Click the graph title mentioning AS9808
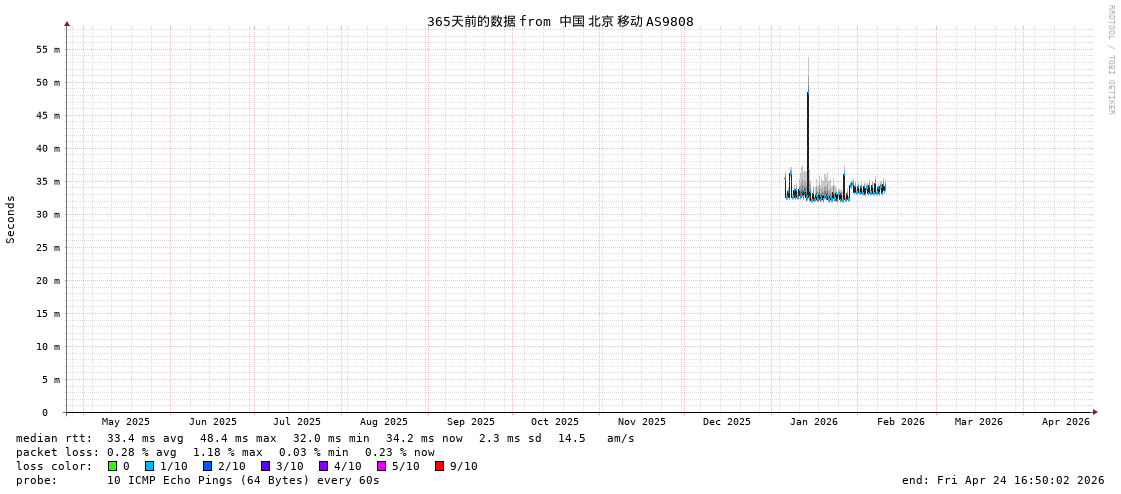 tap(560, 22)
